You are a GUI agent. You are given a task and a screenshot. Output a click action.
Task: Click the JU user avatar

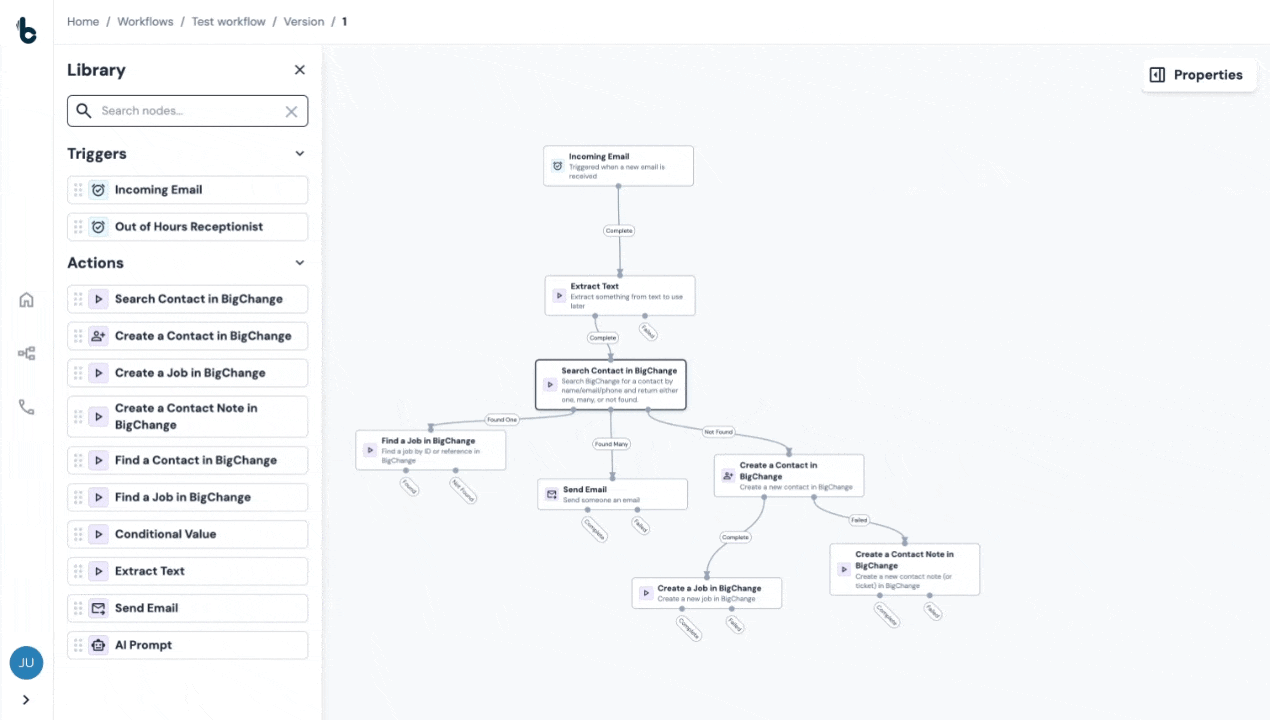coord(26,662)
